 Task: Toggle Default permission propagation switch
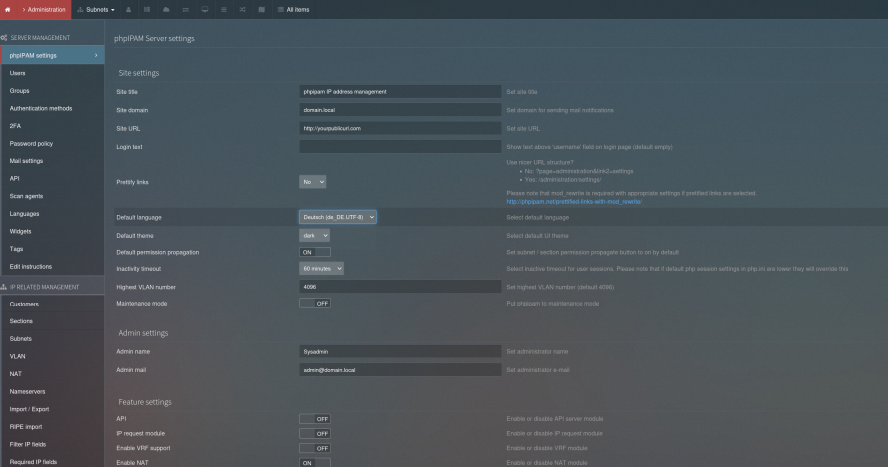pyautogui.click(x=315, y=252)
